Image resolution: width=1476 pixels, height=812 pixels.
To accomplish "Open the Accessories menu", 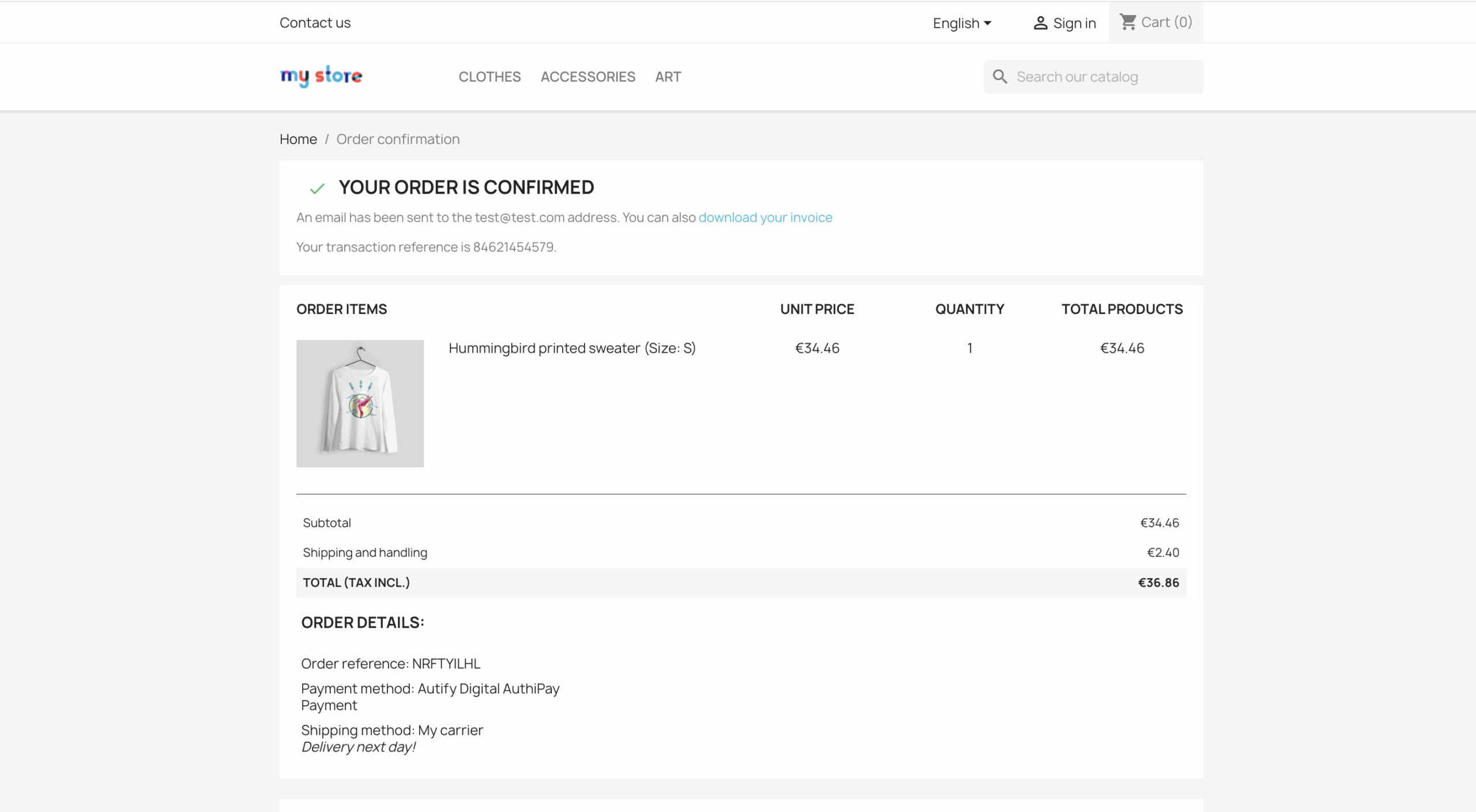I will pyautogui.click(x=588, y=77).
